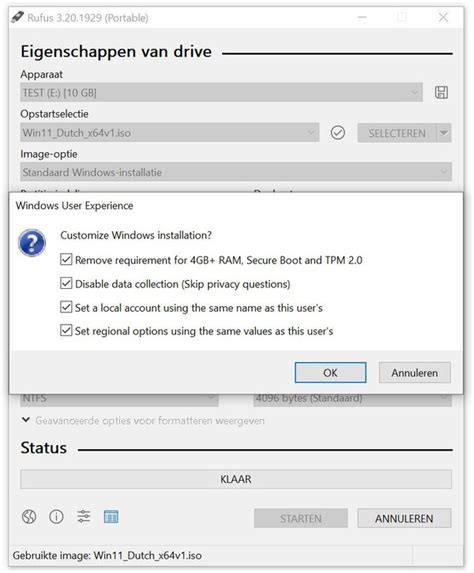Click the KLAAR status progress bar
Image resolution: width=474 pixels, height=573 pixels.
[x=236, y=479]
